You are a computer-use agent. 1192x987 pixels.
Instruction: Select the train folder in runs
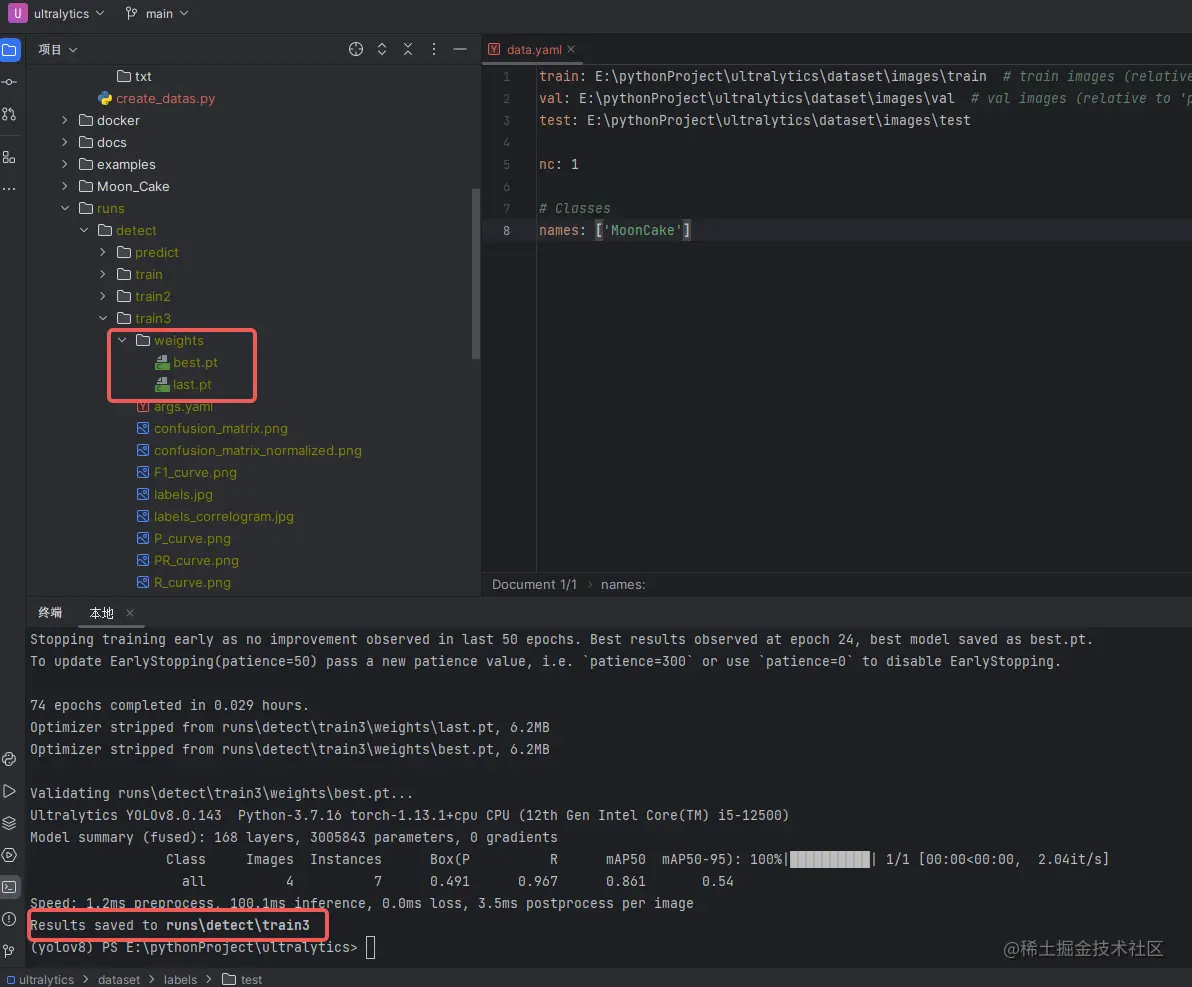[148, 275]
